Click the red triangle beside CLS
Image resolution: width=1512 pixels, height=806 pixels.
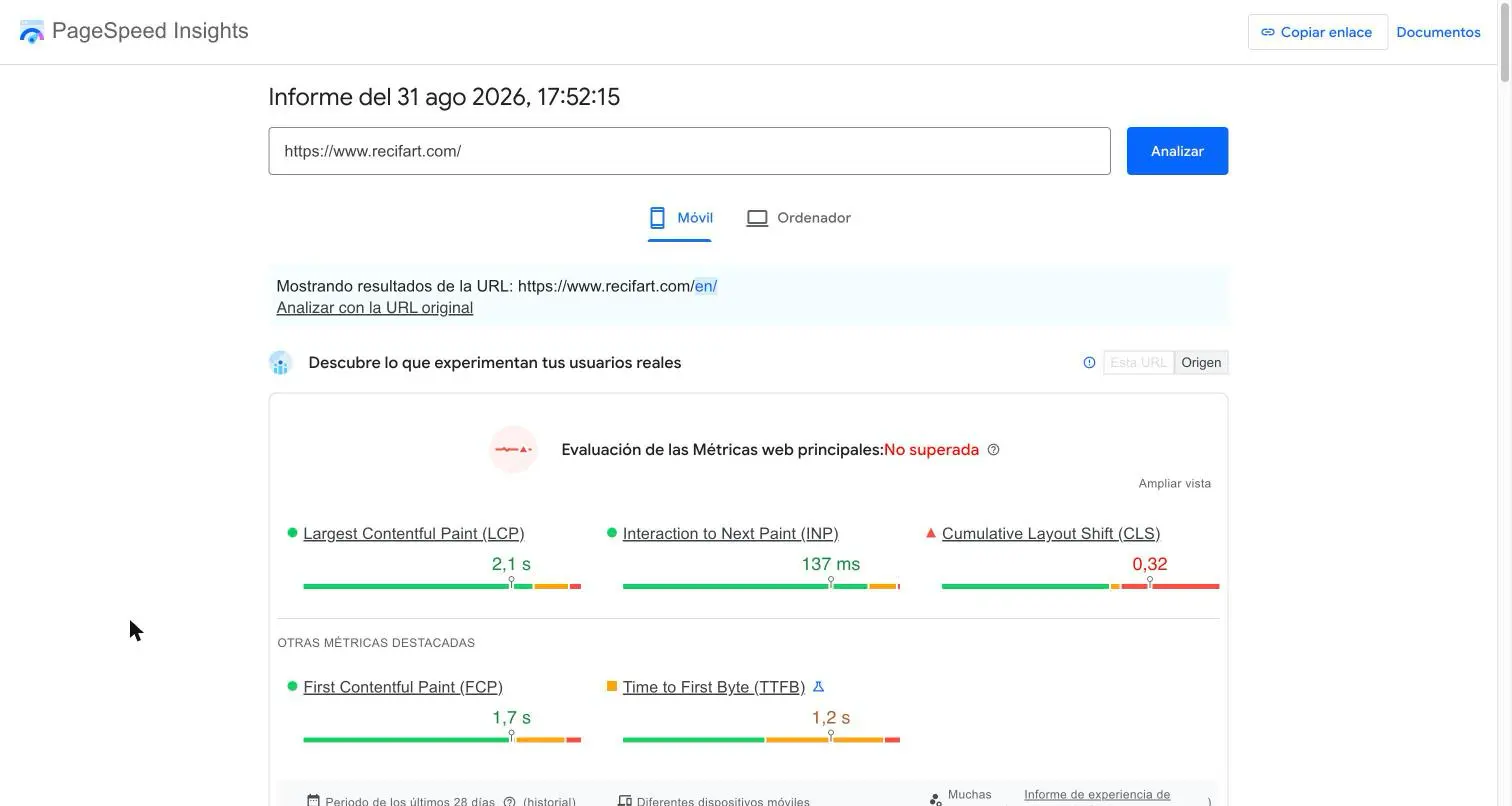click(x=931, y=533)
